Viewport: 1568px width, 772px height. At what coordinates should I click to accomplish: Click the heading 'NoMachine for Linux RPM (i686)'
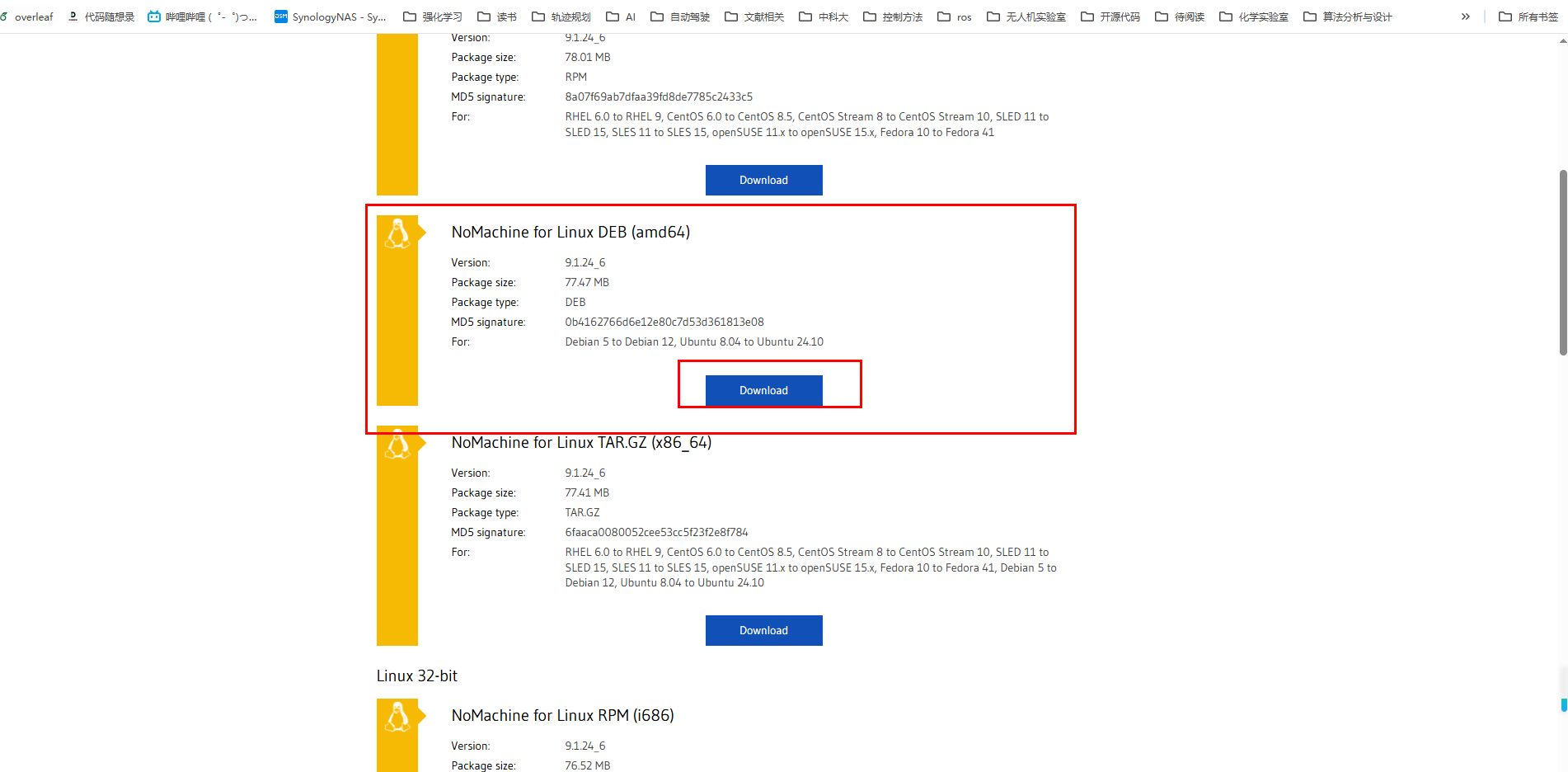562,715
